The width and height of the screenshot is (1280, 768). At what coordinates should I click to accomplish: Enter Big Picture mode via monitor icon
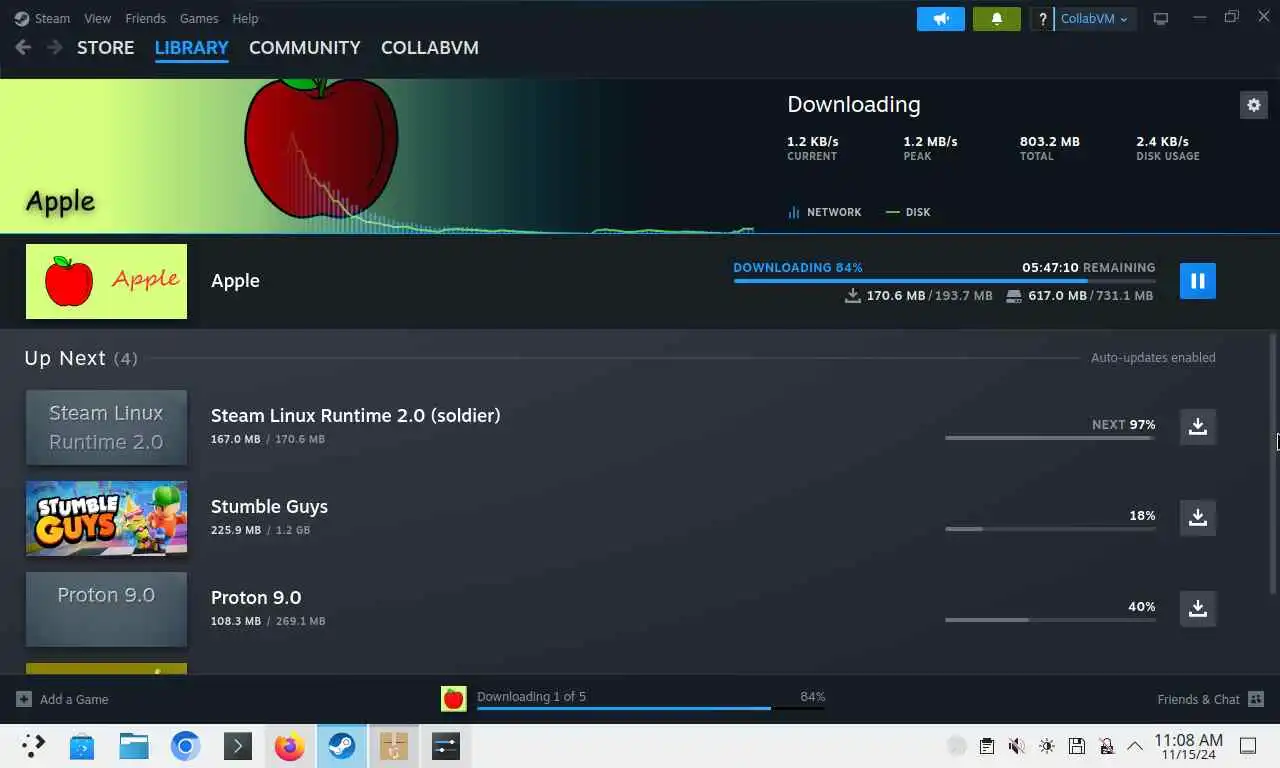1161,19
